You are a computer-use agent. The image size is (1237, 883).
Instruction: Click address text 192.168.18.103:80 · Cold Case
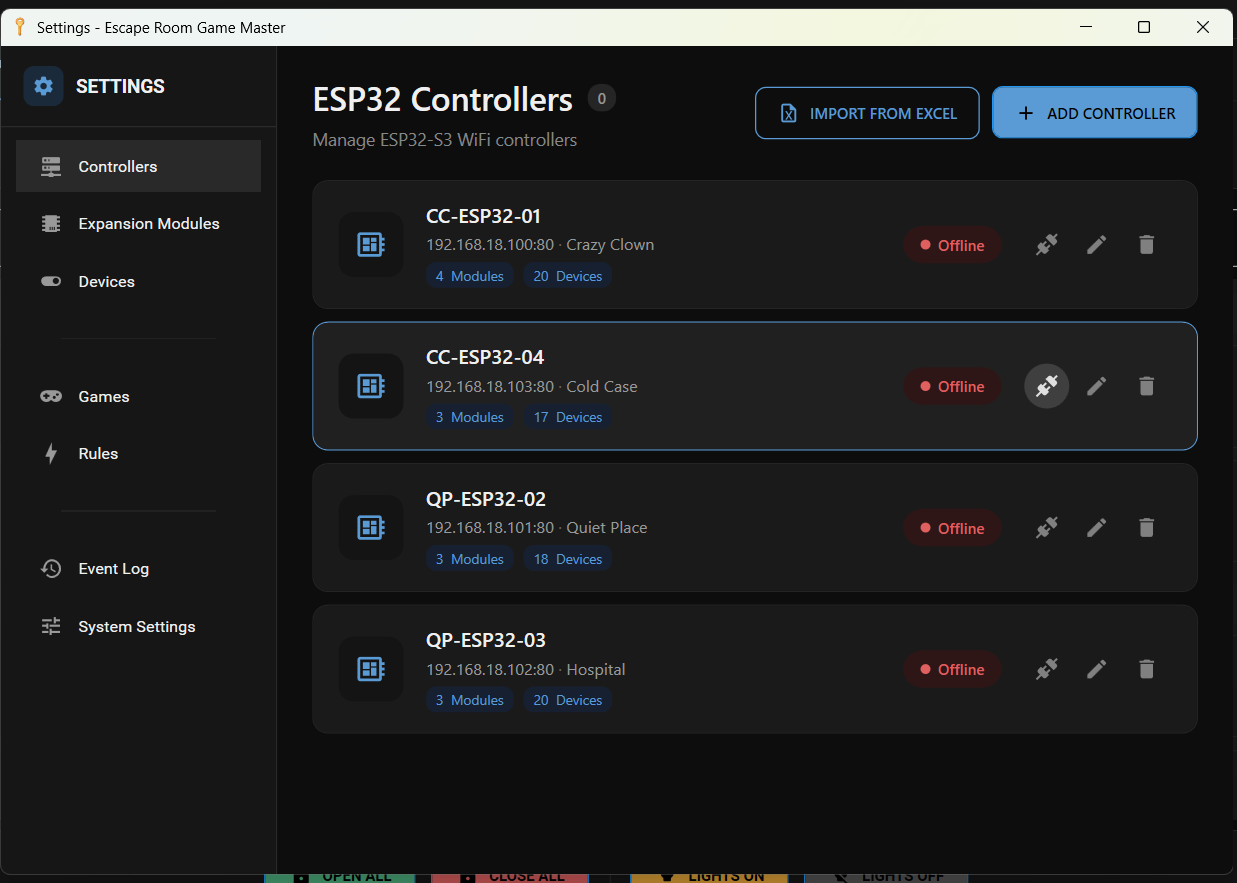click(x=532, y=386)
